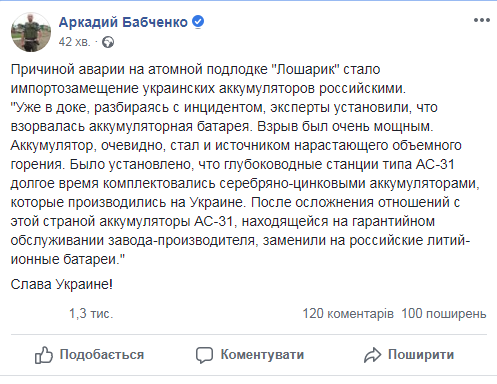Toggle like via the Подобається label

(x=102, y=355)
